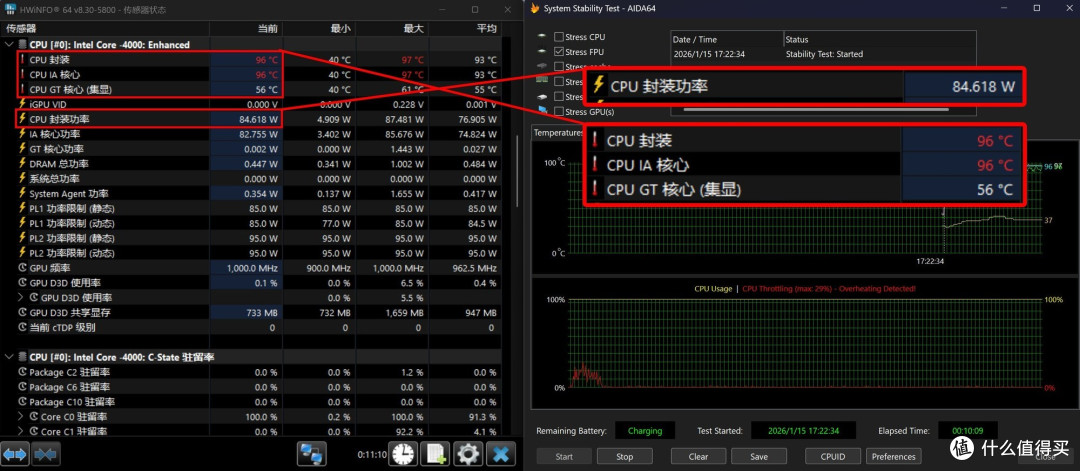Open the CPUID panel

(832, 457)
